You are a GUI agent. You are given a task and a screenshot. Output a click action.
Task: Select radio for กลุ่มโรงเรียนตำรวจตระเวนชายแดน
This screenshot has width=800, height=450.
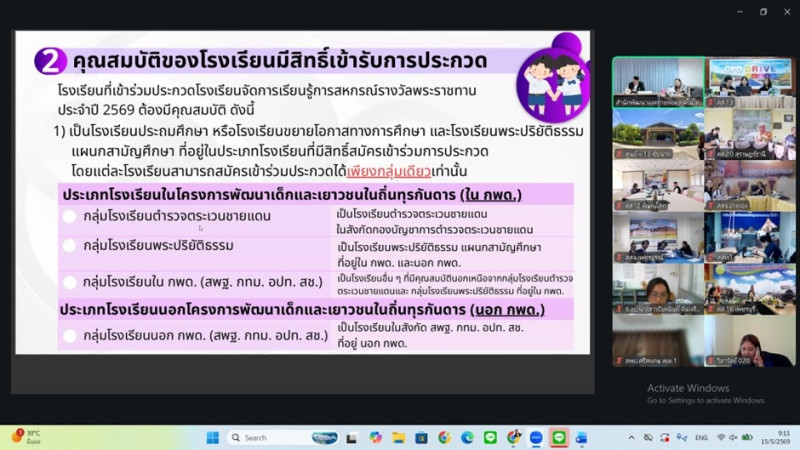coord(69,216)
